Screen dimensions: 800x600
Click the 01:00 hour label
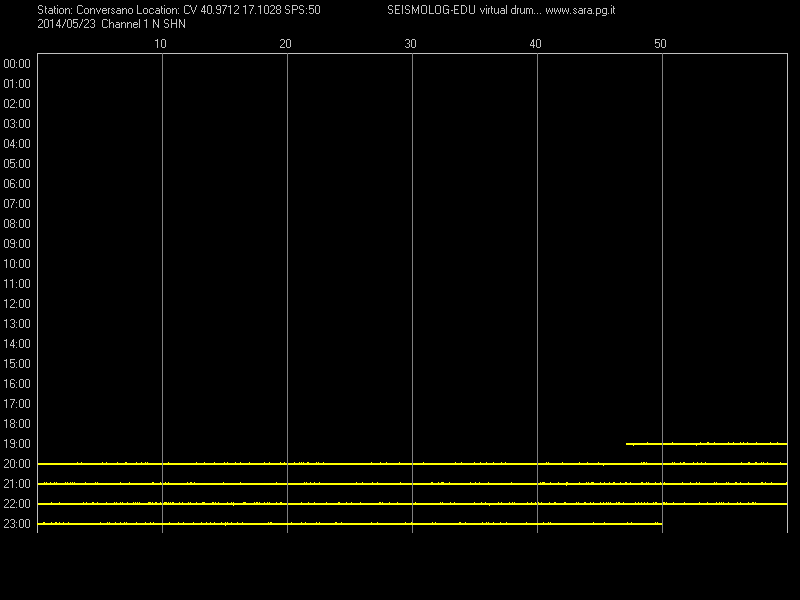pyautogui.click(x=17, y=84)
